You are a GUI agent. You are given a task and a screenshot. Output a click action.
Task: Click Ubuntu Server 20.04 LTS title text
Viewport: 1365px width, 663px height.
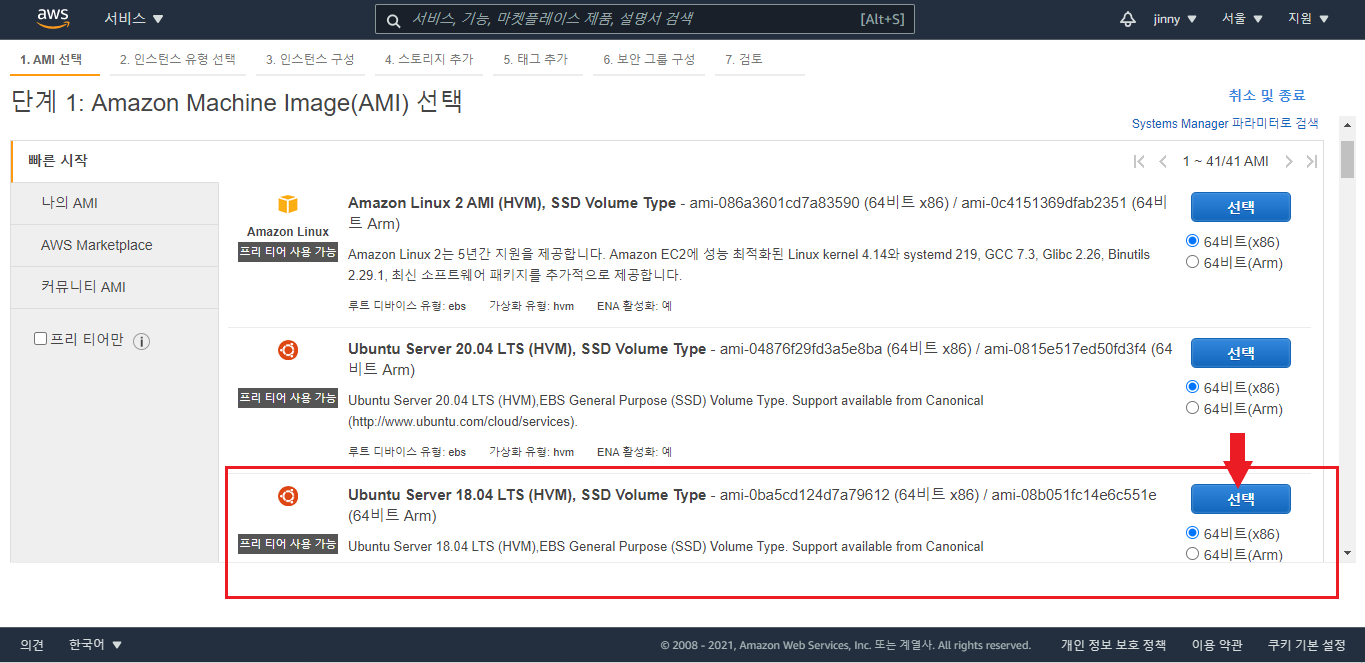tap(527, 349)
